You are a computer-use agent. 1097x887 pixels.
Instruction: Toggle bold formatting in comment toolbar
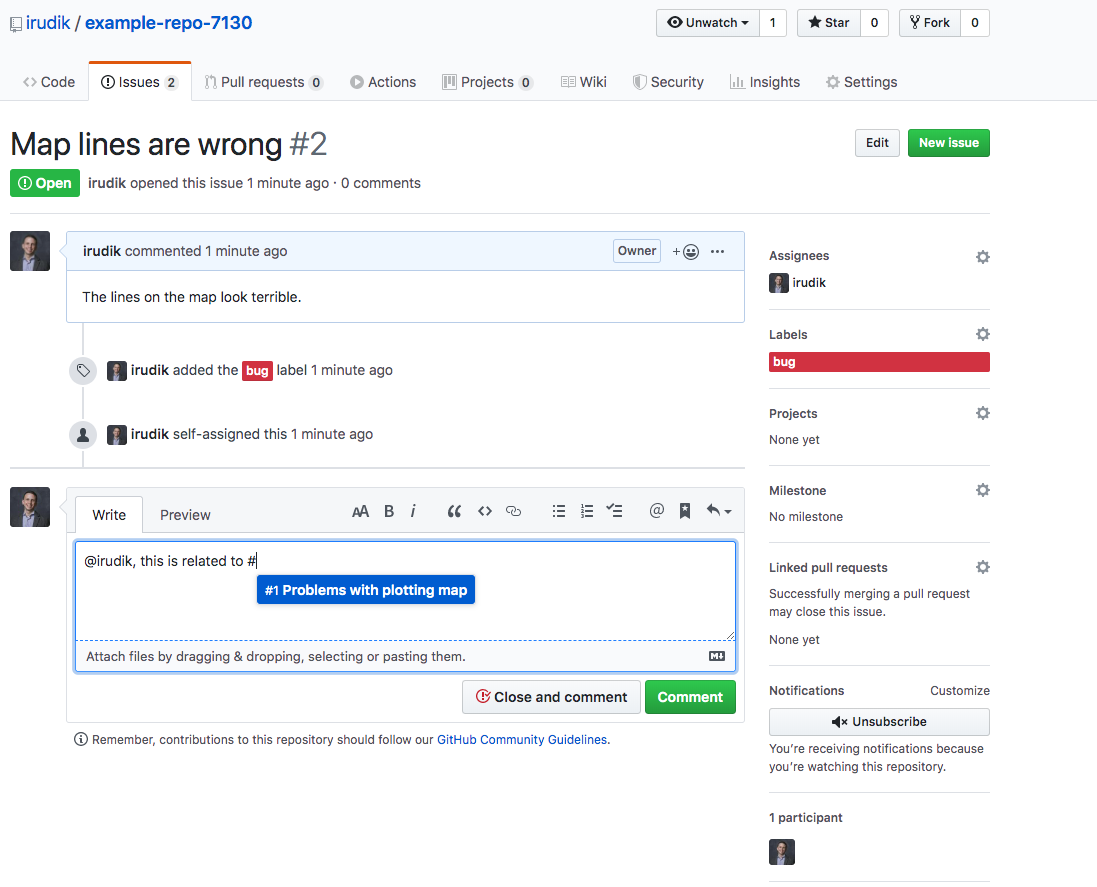coord(389,511)
